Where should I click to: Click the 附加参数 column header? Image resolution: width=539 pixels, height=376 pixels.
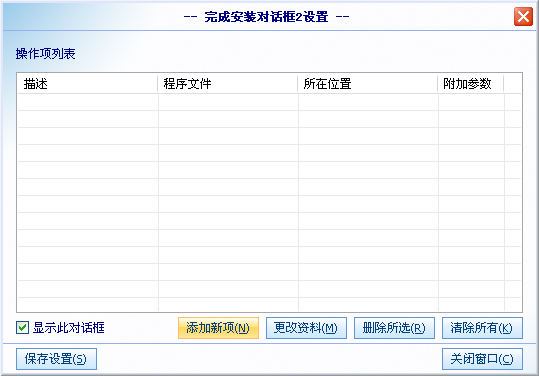471,84
